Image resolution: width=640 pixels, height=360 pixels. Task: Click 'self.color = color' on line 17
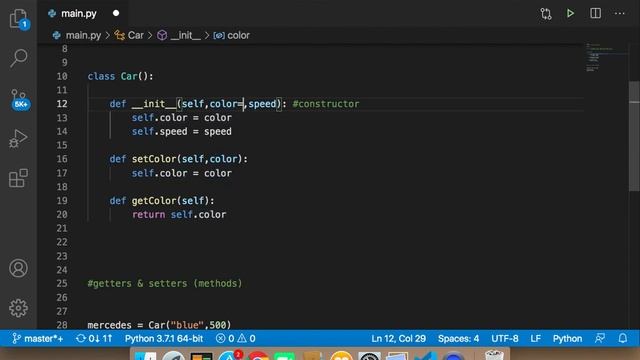click(182, 173)
